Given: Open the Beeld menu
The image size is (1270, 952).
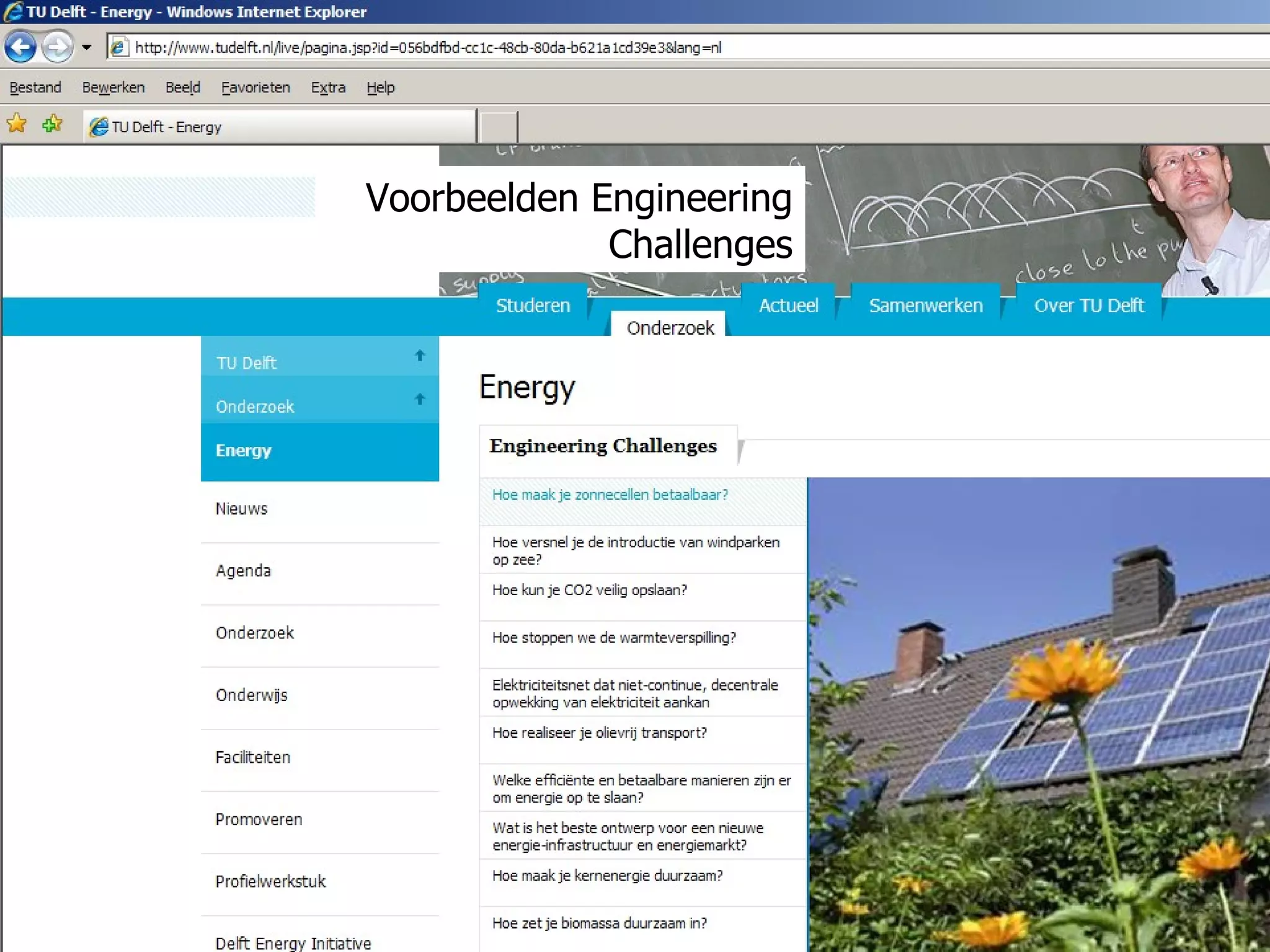Looking at the screenshot, I should point(183,87).
